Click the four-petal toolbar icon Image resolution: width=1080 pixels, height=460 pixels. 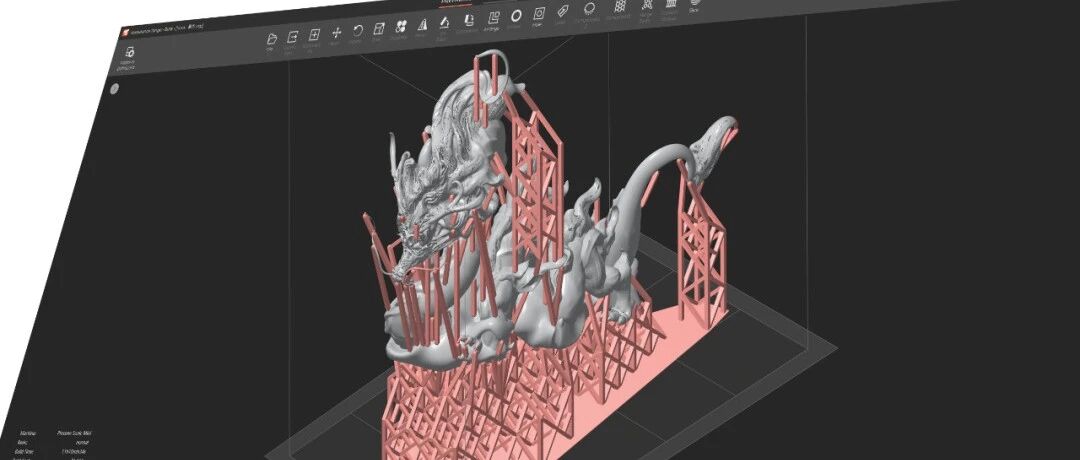point(401,27)
